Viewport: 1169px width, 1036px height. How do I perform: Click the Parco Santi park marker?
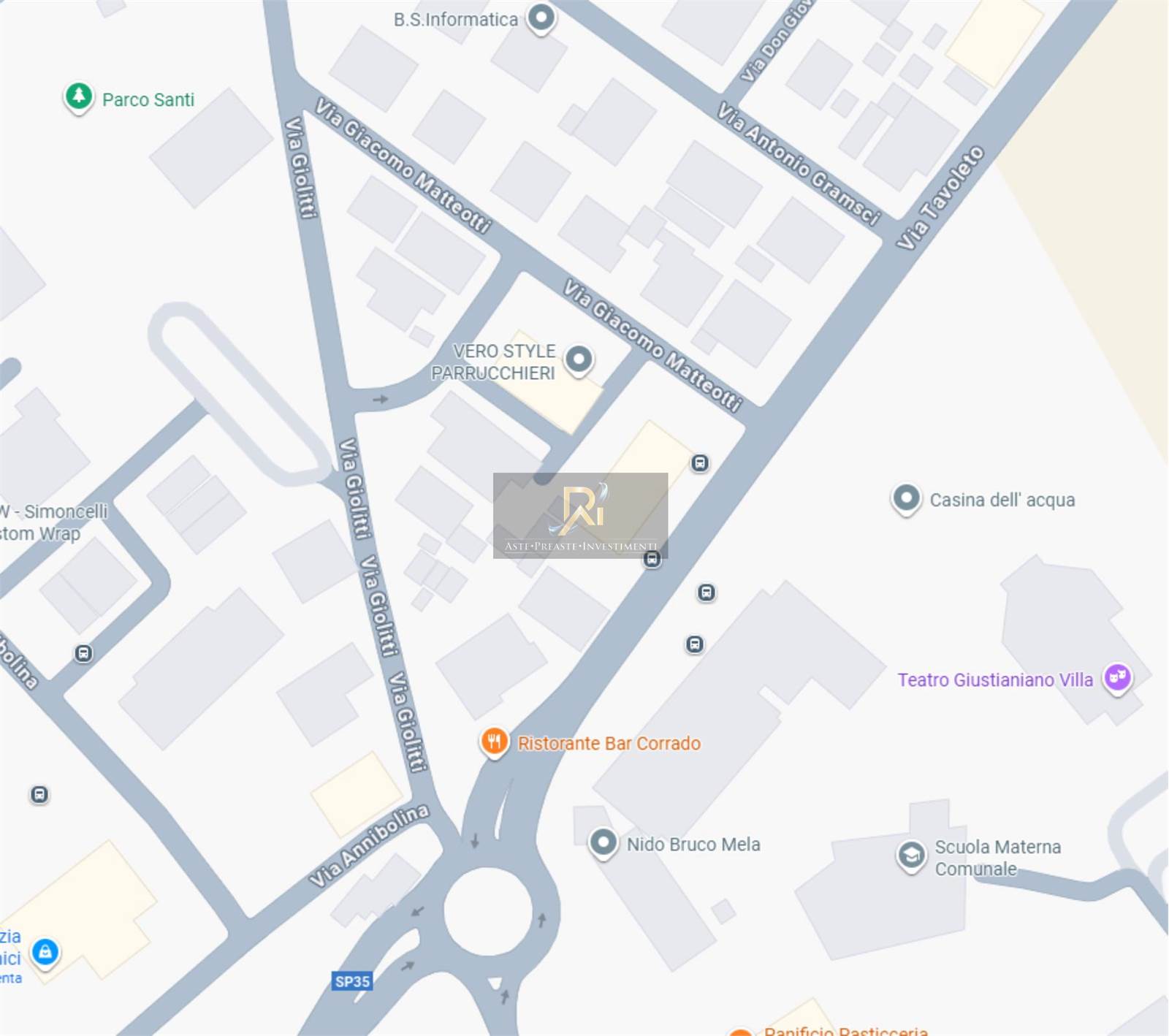tap(79, 96)
